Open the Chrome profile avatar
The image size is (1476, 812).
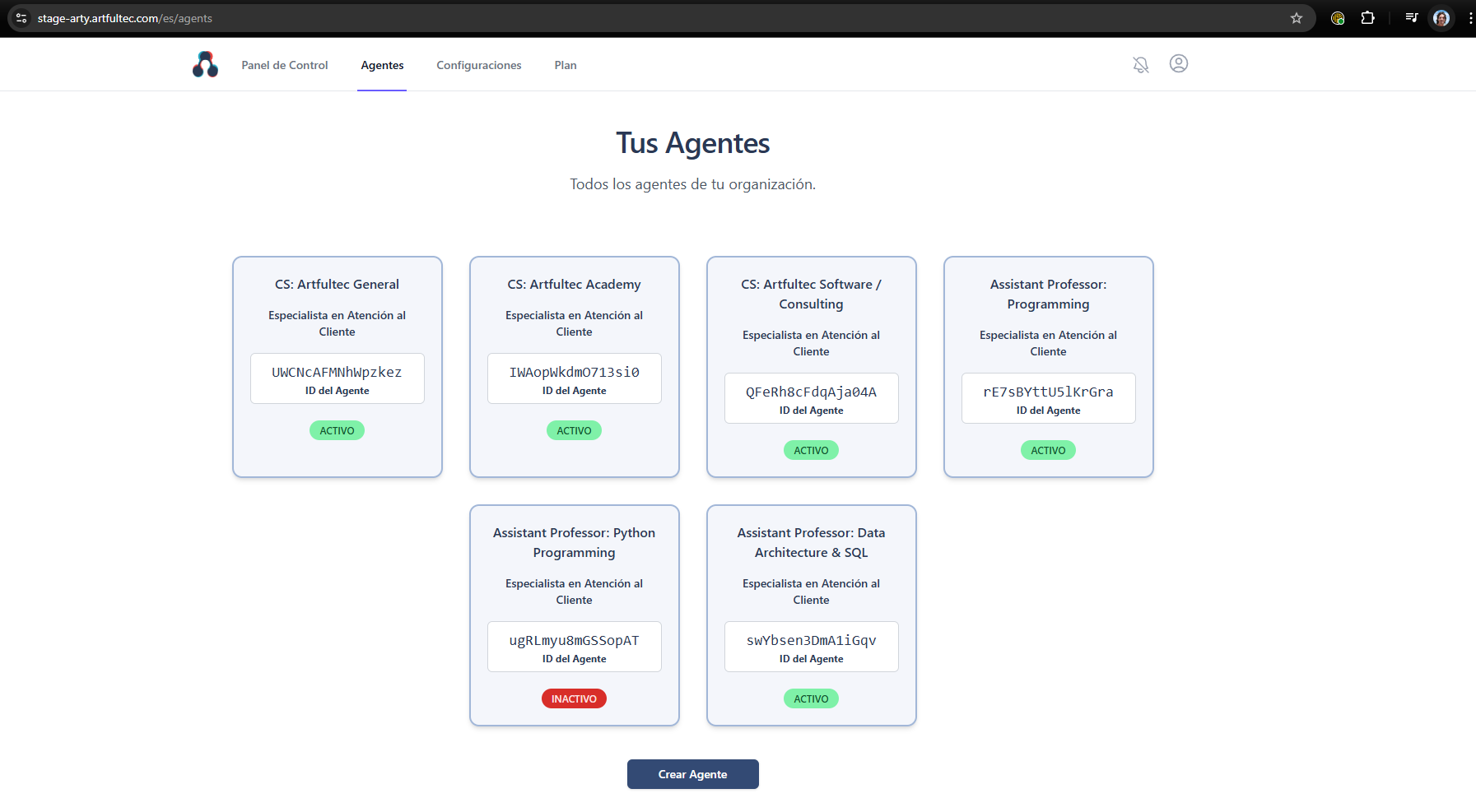point(1441,18)
